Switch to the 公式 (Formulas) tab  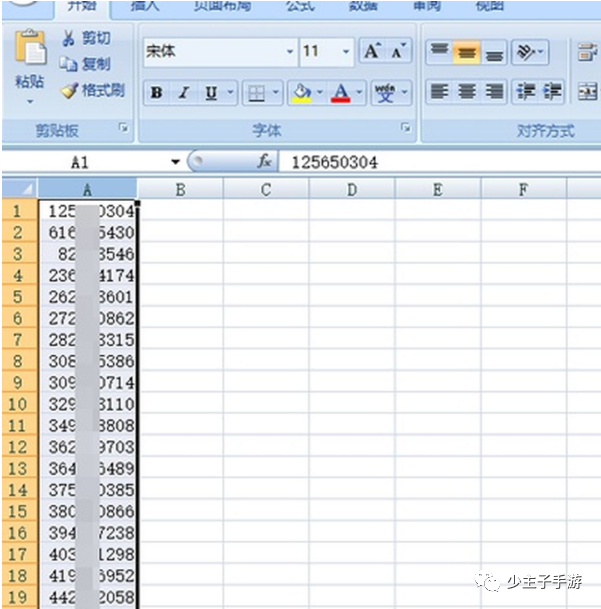(x=300, y=6)
